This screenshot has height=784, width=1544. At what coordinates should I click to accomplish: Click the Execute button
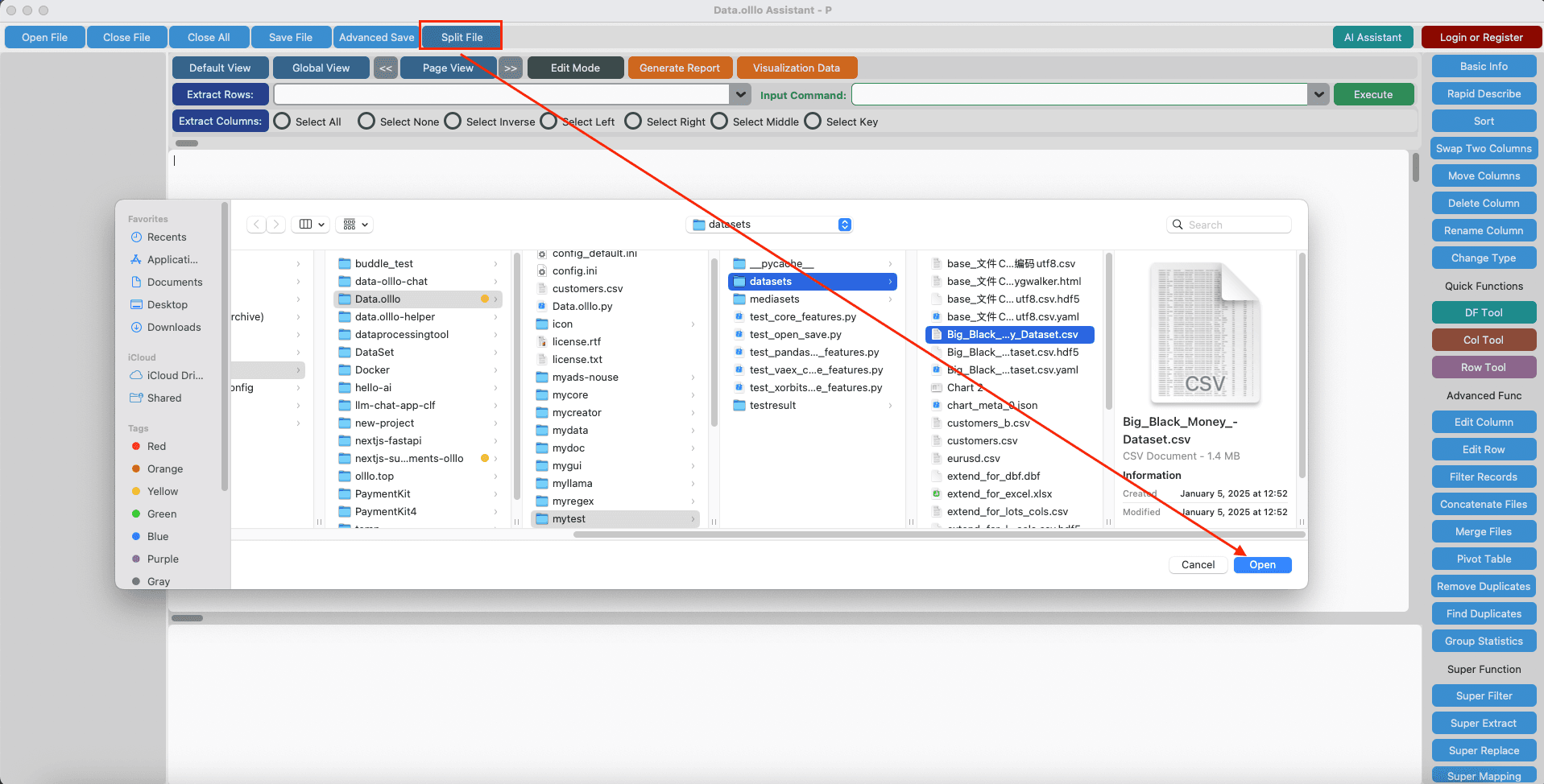pos(1372,94)
